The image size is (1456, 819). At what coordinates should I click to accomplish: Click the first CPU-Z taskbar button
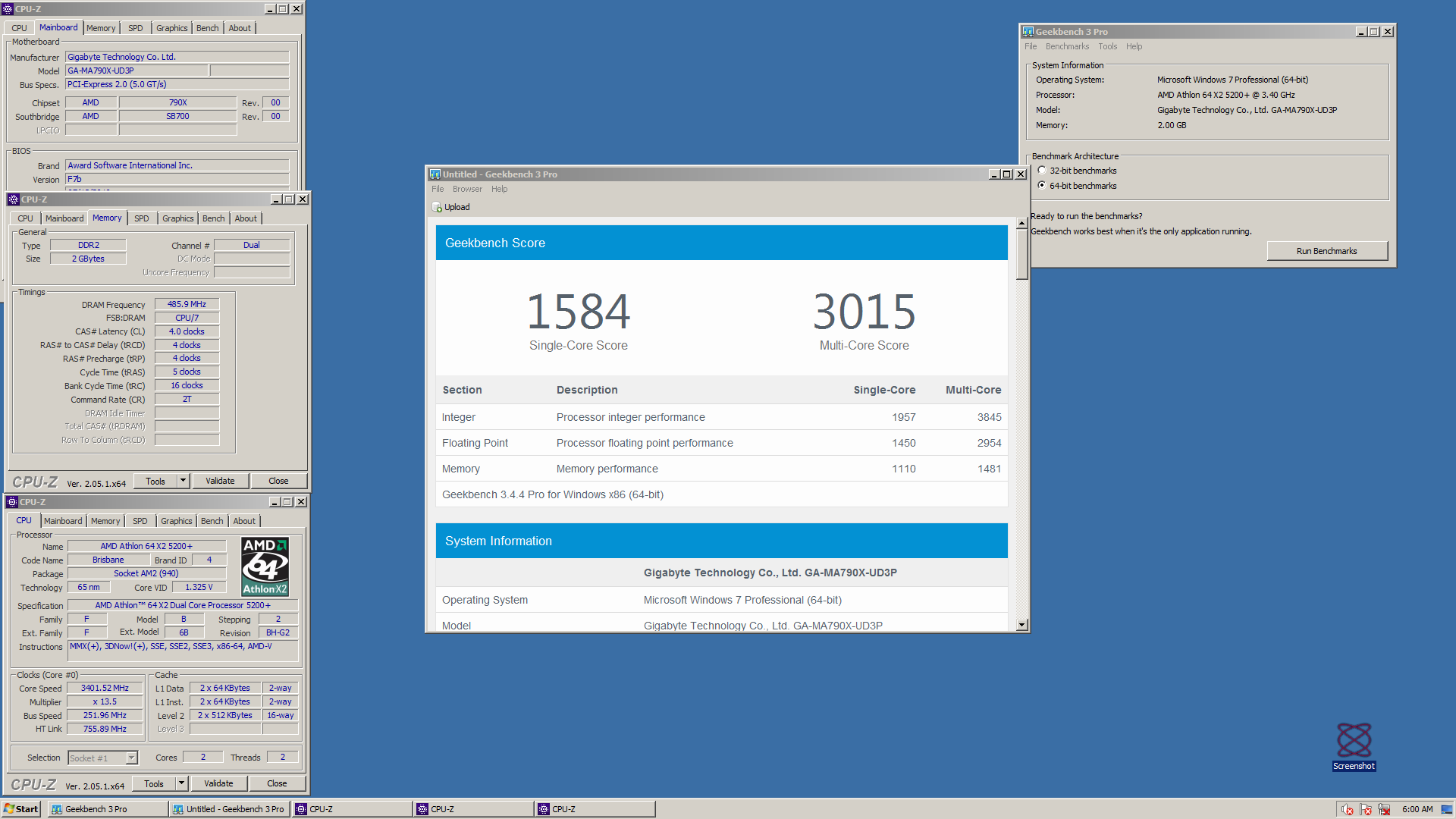click(352, 809)
